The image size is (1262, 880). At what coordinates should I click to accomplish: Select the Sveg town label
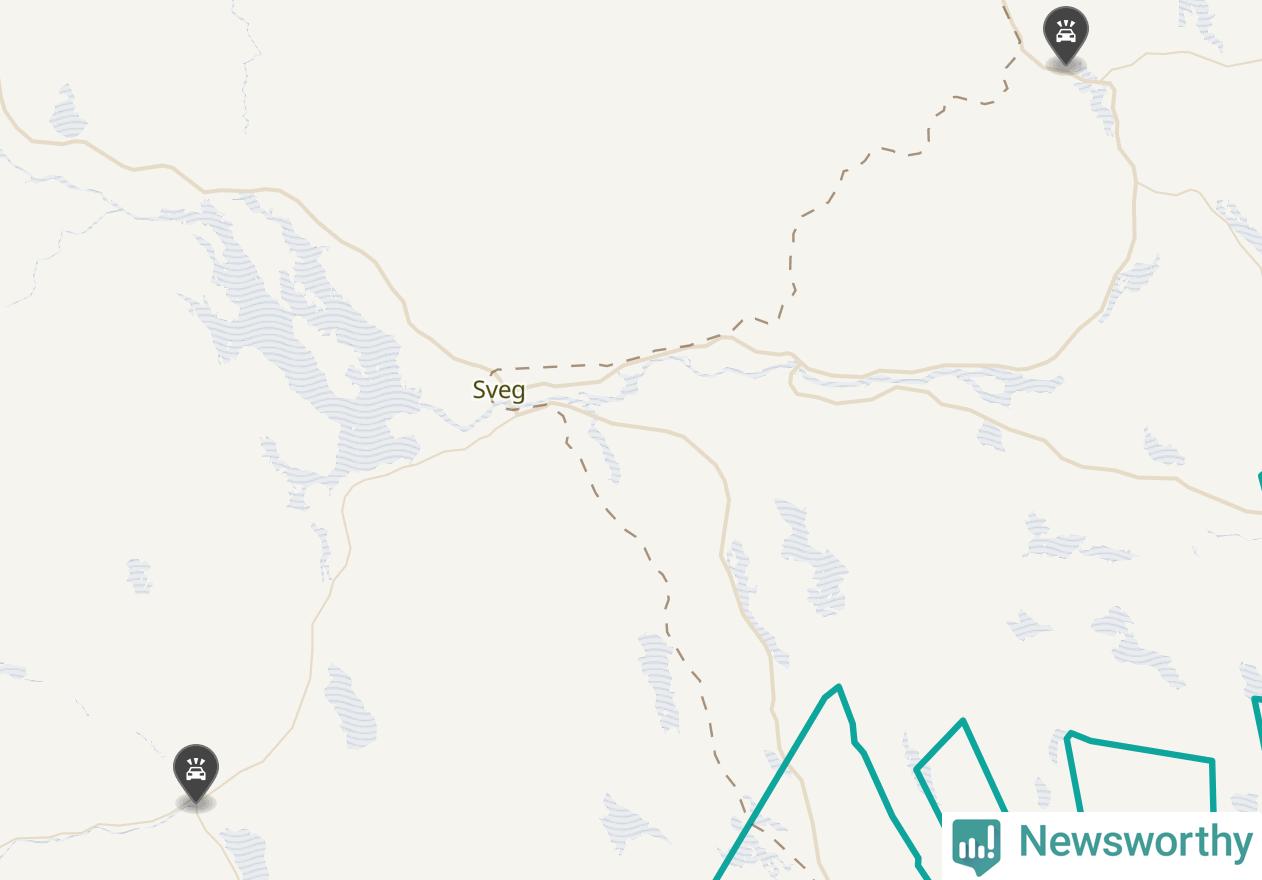(498, 390)
